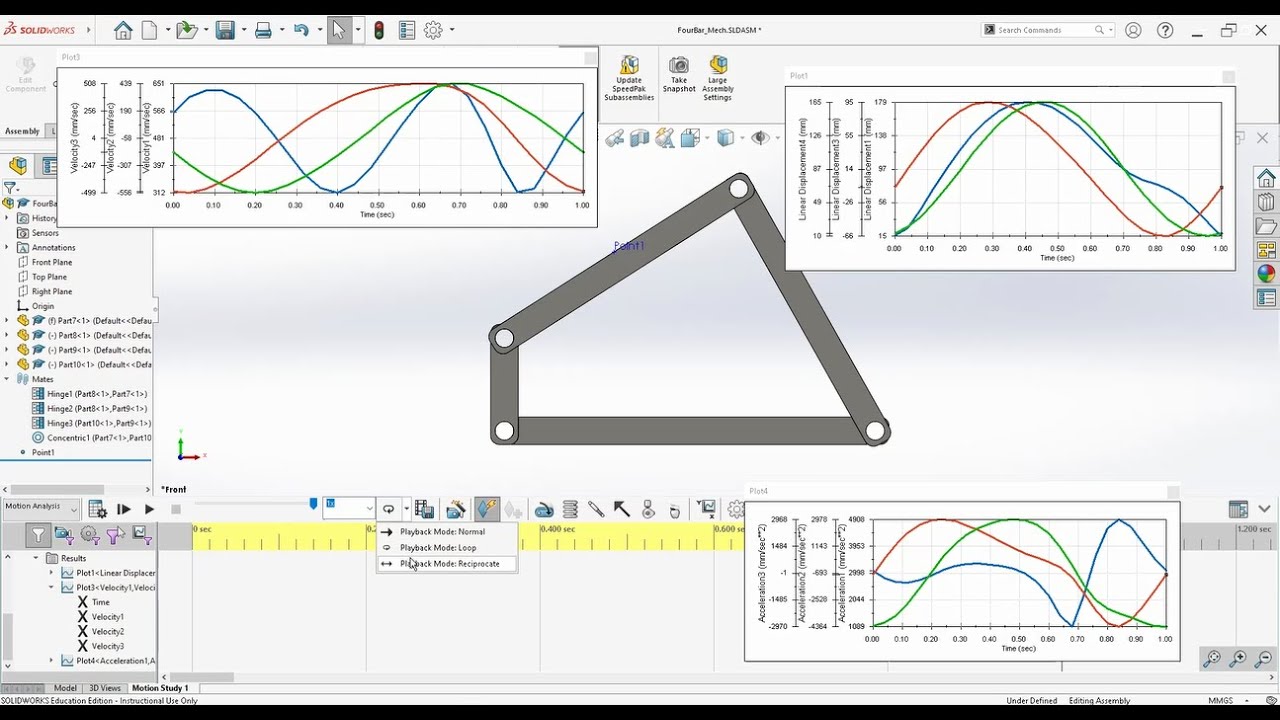Open the Motion Analysis study type dropdown

pos(41,507)
